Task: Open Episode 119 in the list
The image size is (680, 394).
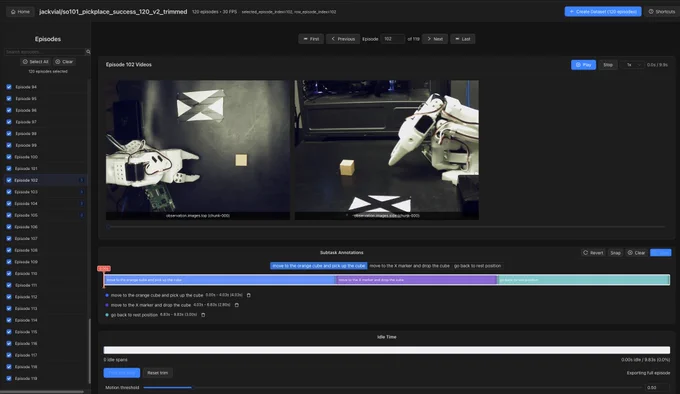Action: click(x=45, y=378)
